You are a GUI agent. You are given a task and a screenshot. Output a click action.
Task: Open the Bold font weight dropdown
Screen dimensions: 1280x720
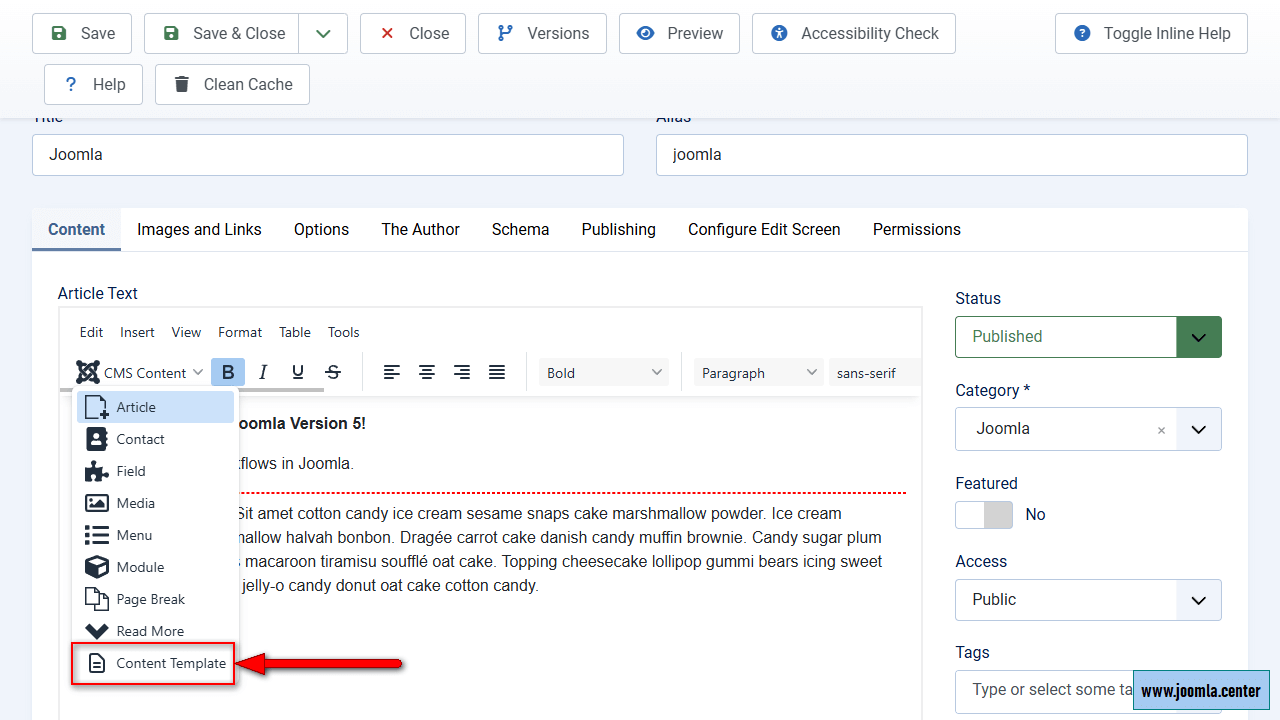point(604,373)
